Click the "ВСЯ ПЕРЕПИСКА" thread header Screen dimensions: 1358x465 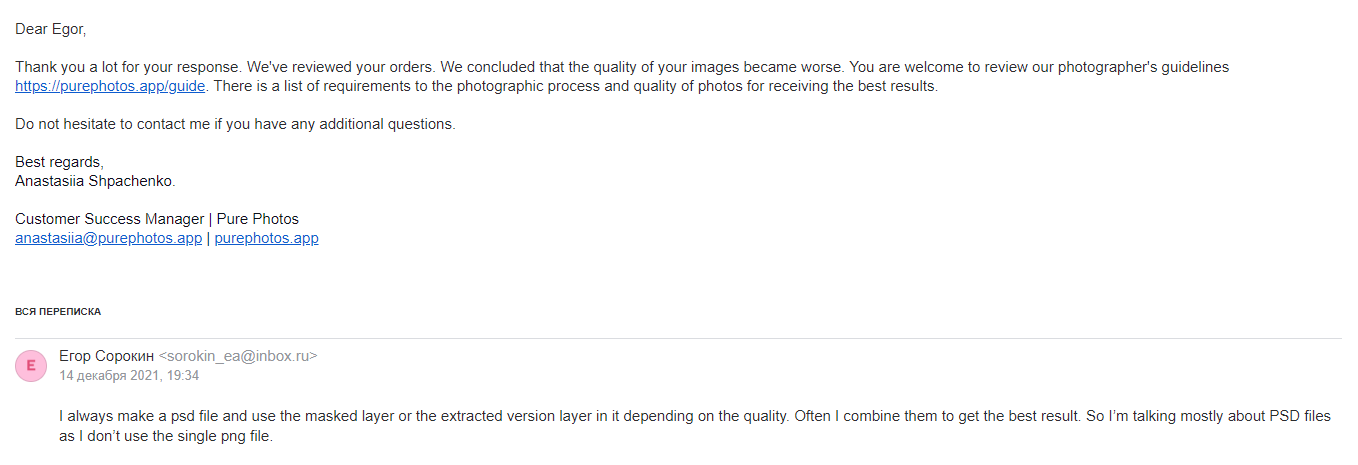(x=58, y=312)
